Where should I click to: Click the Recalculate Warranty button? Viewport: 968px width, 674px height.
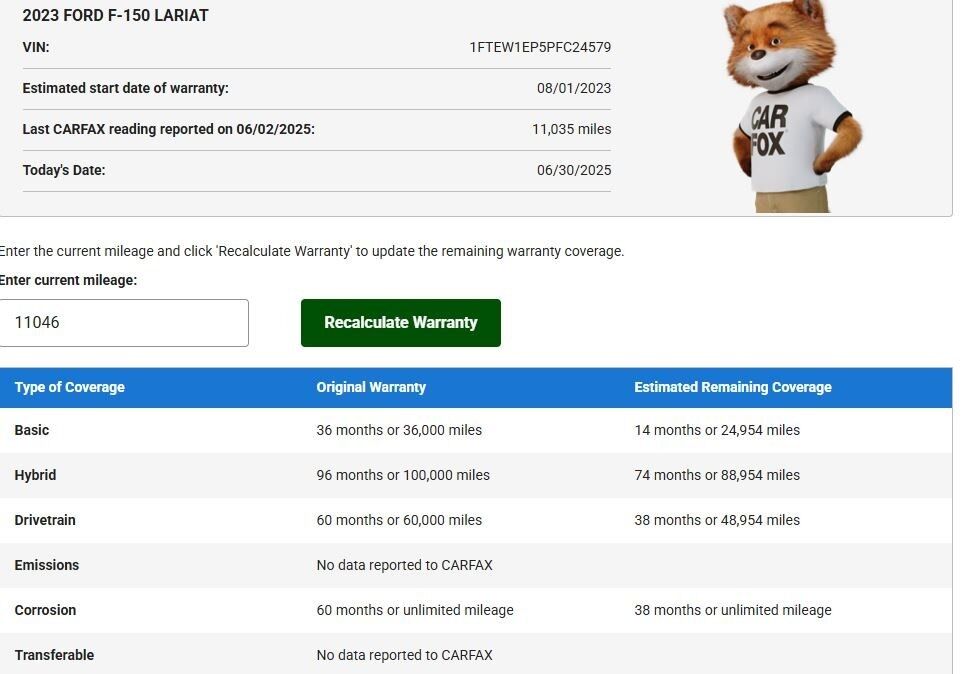pyautogui.click(x=401, y=323)
